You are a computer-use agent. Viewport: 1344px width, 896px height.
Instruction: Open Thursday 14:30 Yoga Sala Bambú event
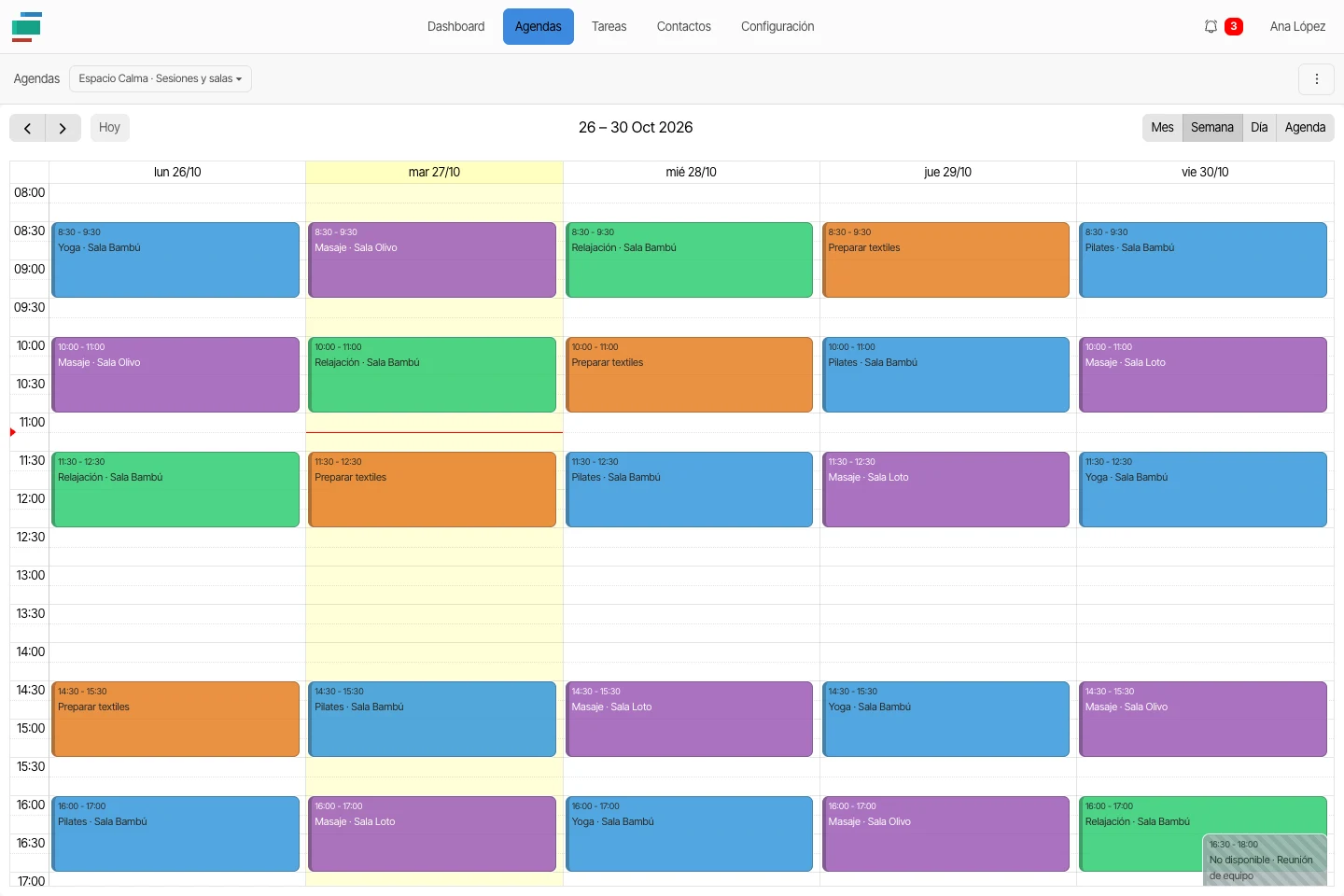945,720
